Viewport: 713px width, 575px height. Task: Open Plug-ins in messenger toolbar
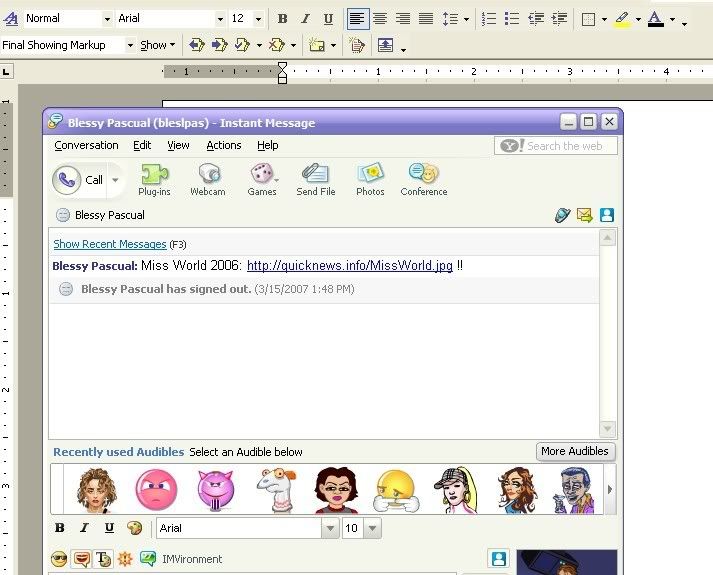point(154,180)
